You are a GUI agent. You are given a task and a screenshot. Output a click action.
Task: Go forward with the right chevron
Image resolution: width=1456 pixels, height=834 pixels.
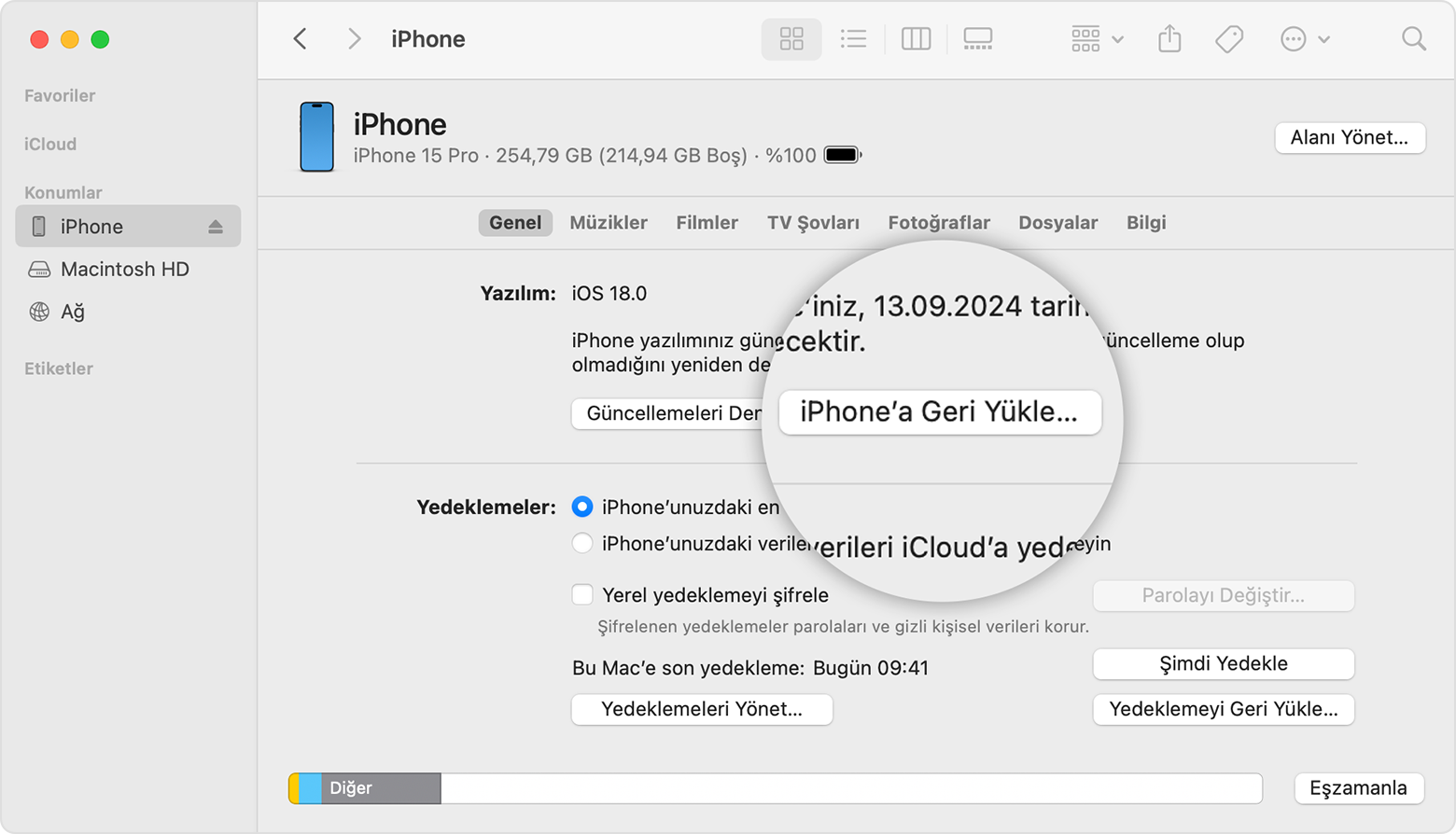point(354,39)
